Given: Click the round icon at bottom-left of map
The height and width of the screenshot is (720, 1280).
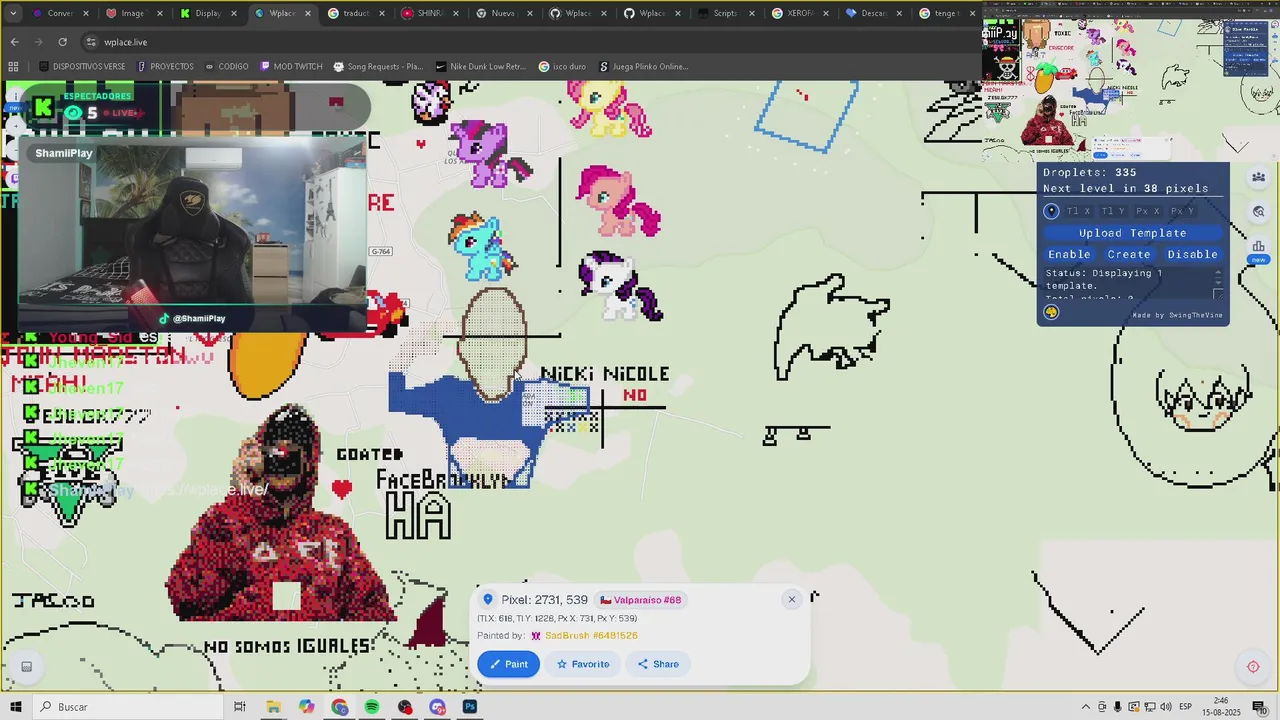Looking at the screenshot, I should click(x=27, y=667).
